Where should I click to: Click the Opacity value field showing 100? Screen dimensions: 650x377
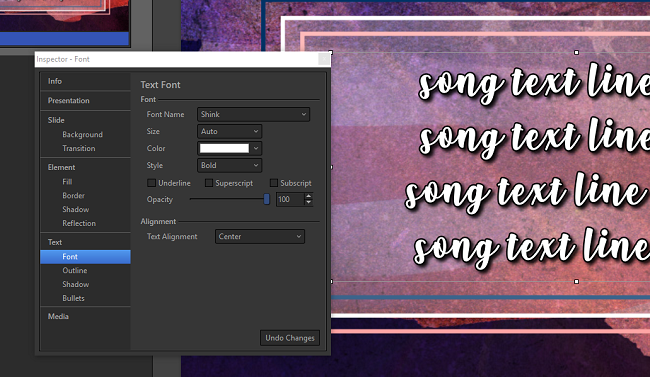pyautogui.click(x=290, y=199)
